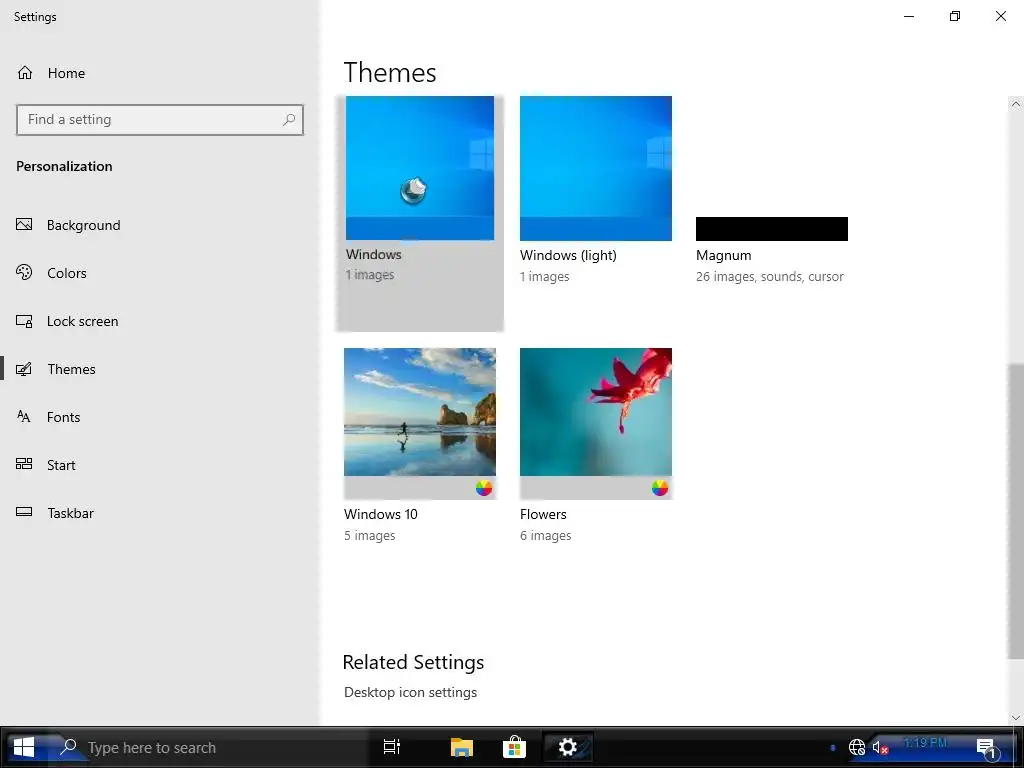
Task: Click the 'Windows (light)' label
Action: (x=568, y=255)
